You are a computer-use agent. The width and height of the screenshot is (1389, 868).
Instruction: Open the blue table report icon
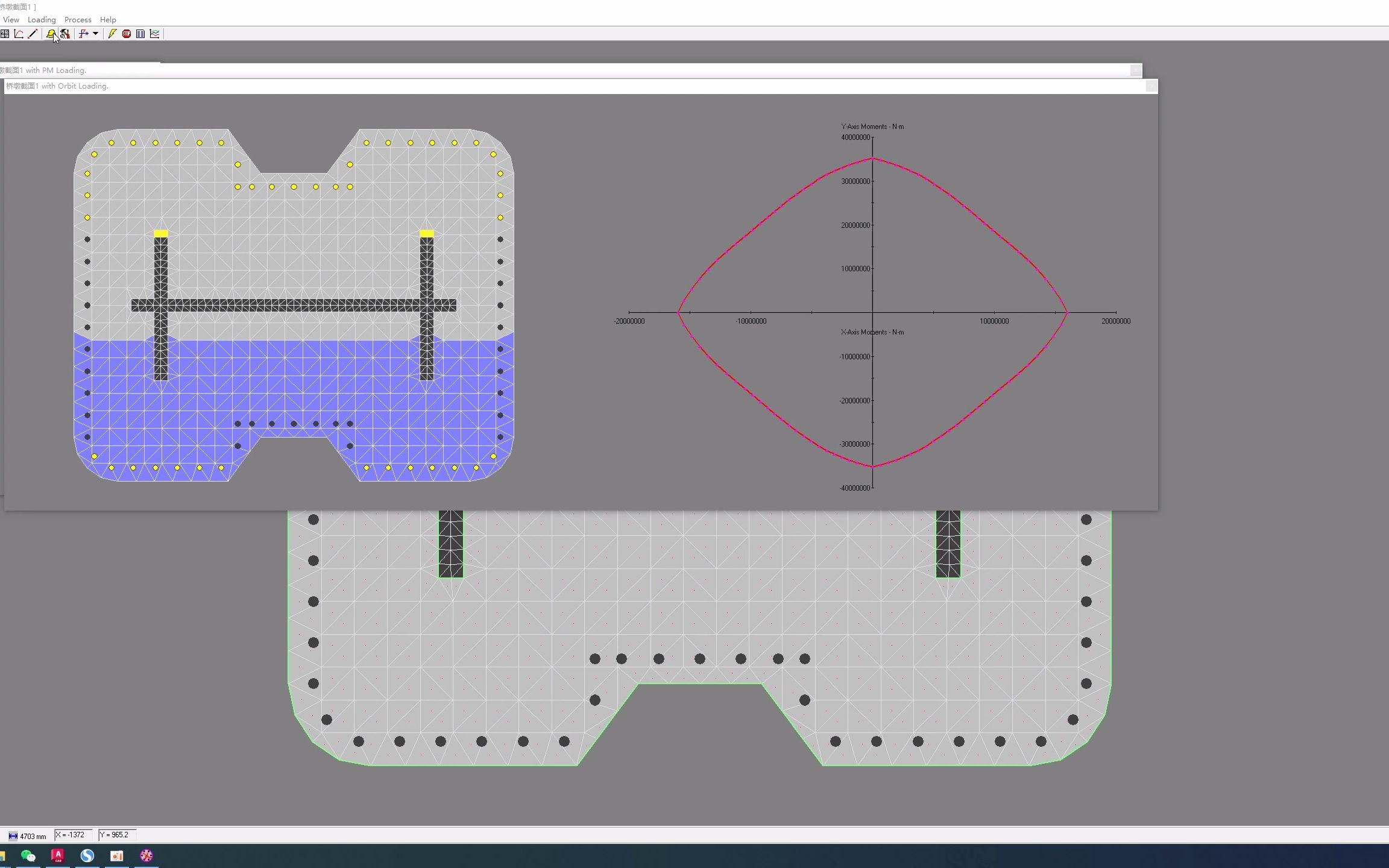coord(140,34)
